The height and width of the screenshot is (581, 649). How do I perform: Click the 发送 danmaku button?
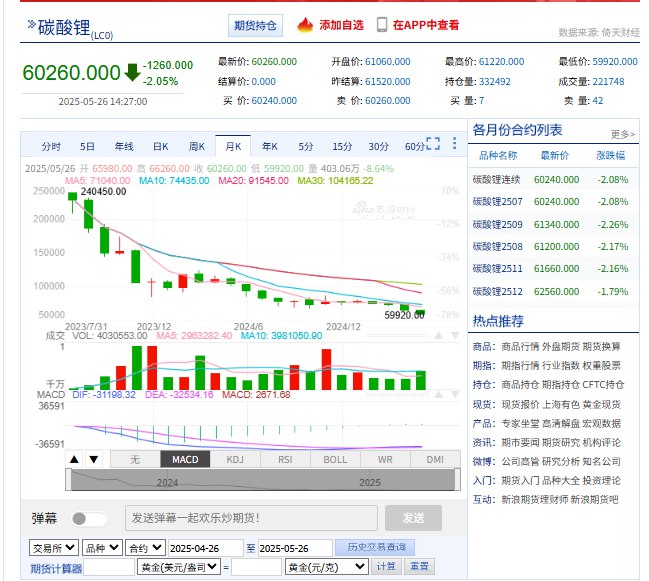tap(413, 518)
